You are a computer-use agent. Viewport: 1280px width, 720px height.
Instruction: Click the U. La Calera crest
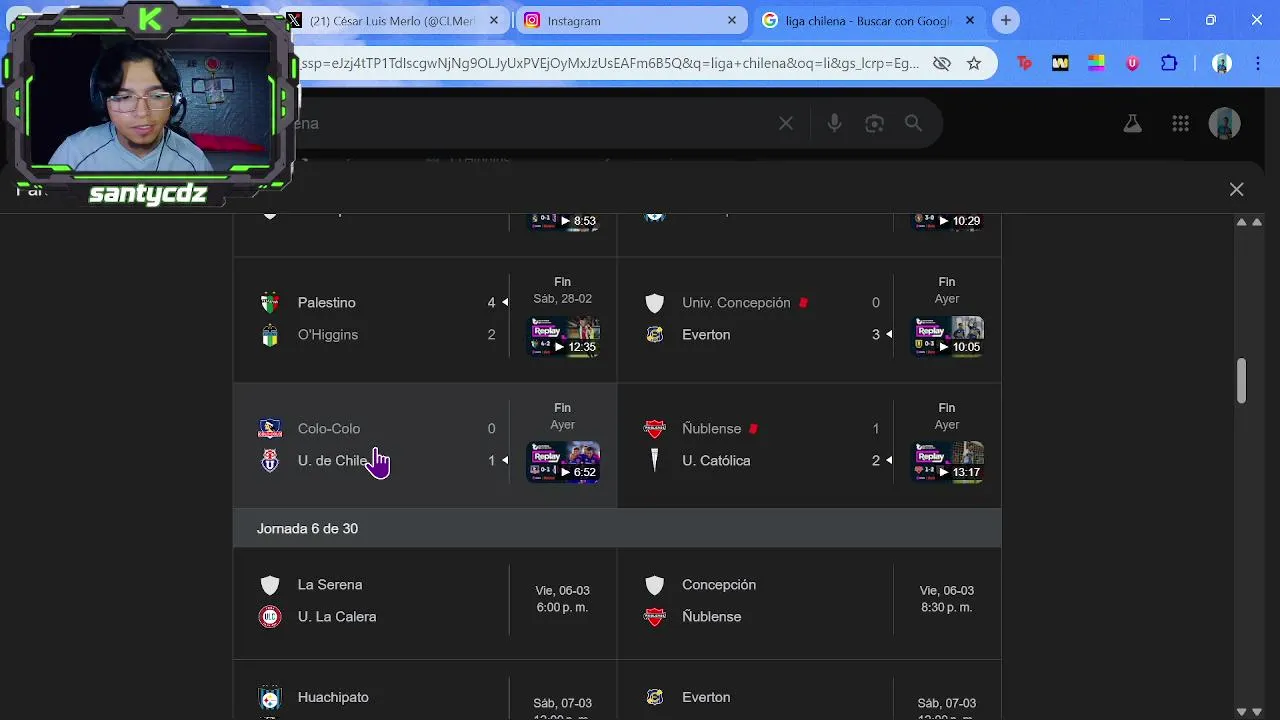point(269,616)
